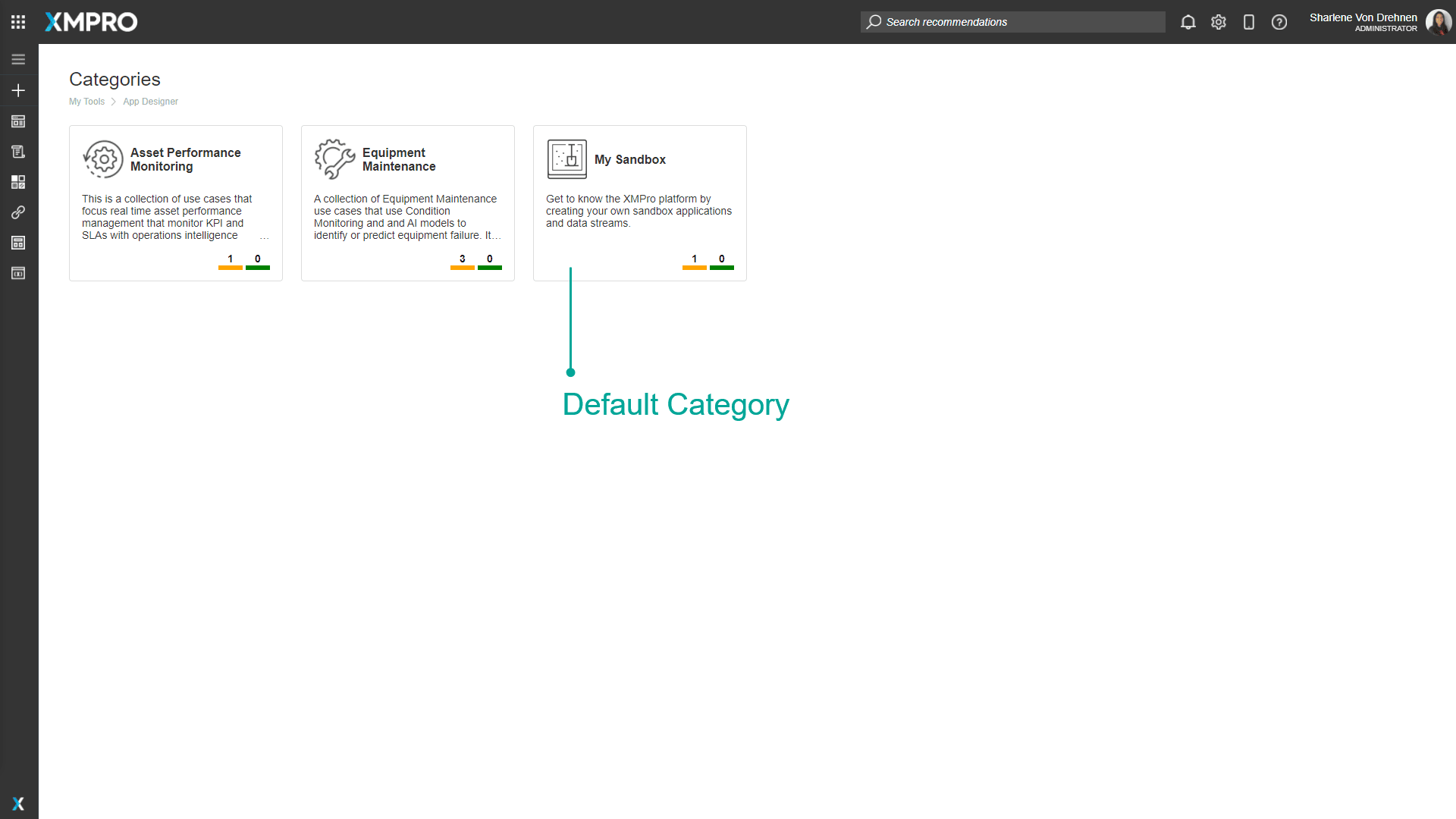Open the notifications bell icon

click(x=1188, y=22)
